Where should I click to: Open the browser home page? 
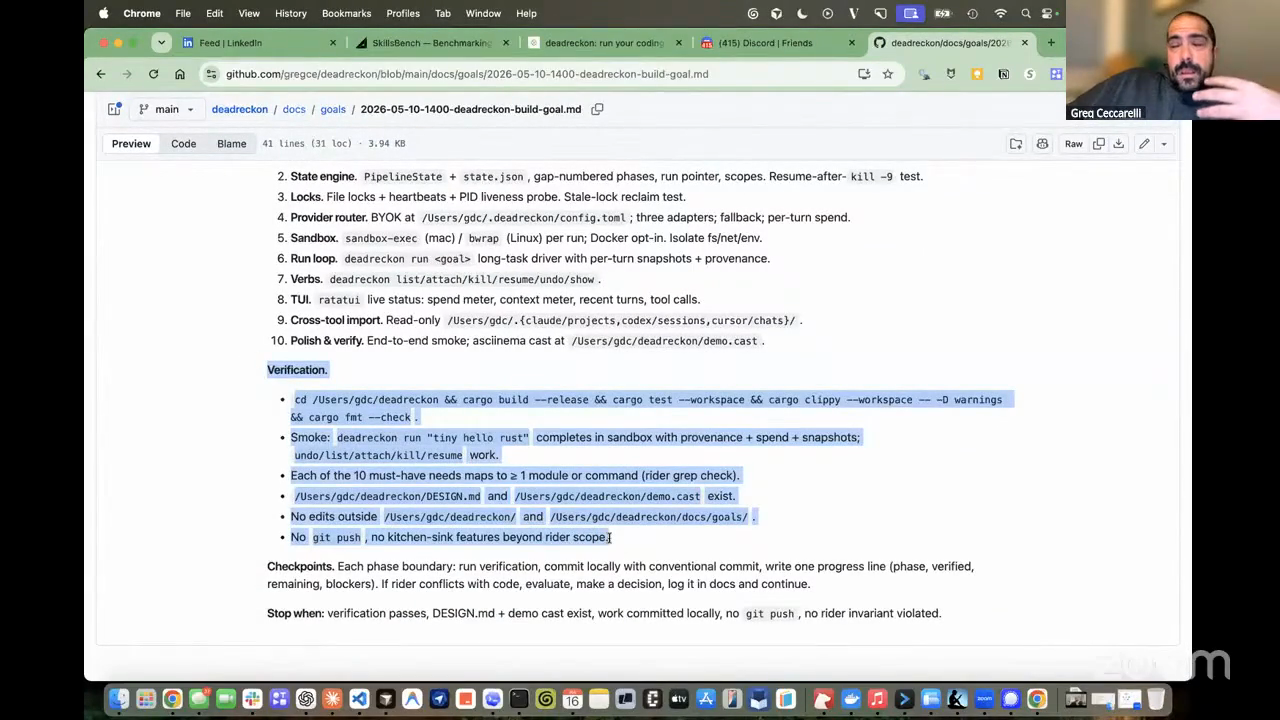point(180,74)
